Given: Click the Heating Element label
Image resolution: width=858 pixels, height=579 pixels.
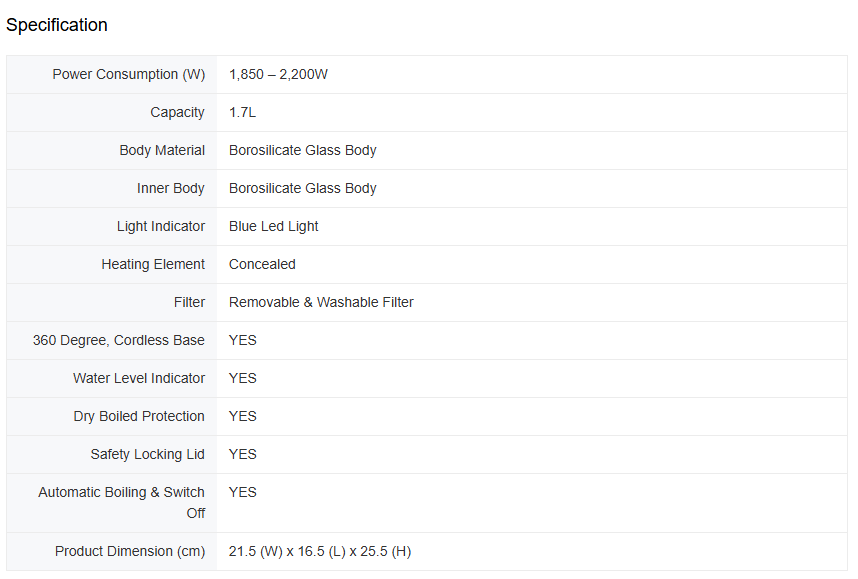Looking at the screenshot, I should click(x=153, y=264).
